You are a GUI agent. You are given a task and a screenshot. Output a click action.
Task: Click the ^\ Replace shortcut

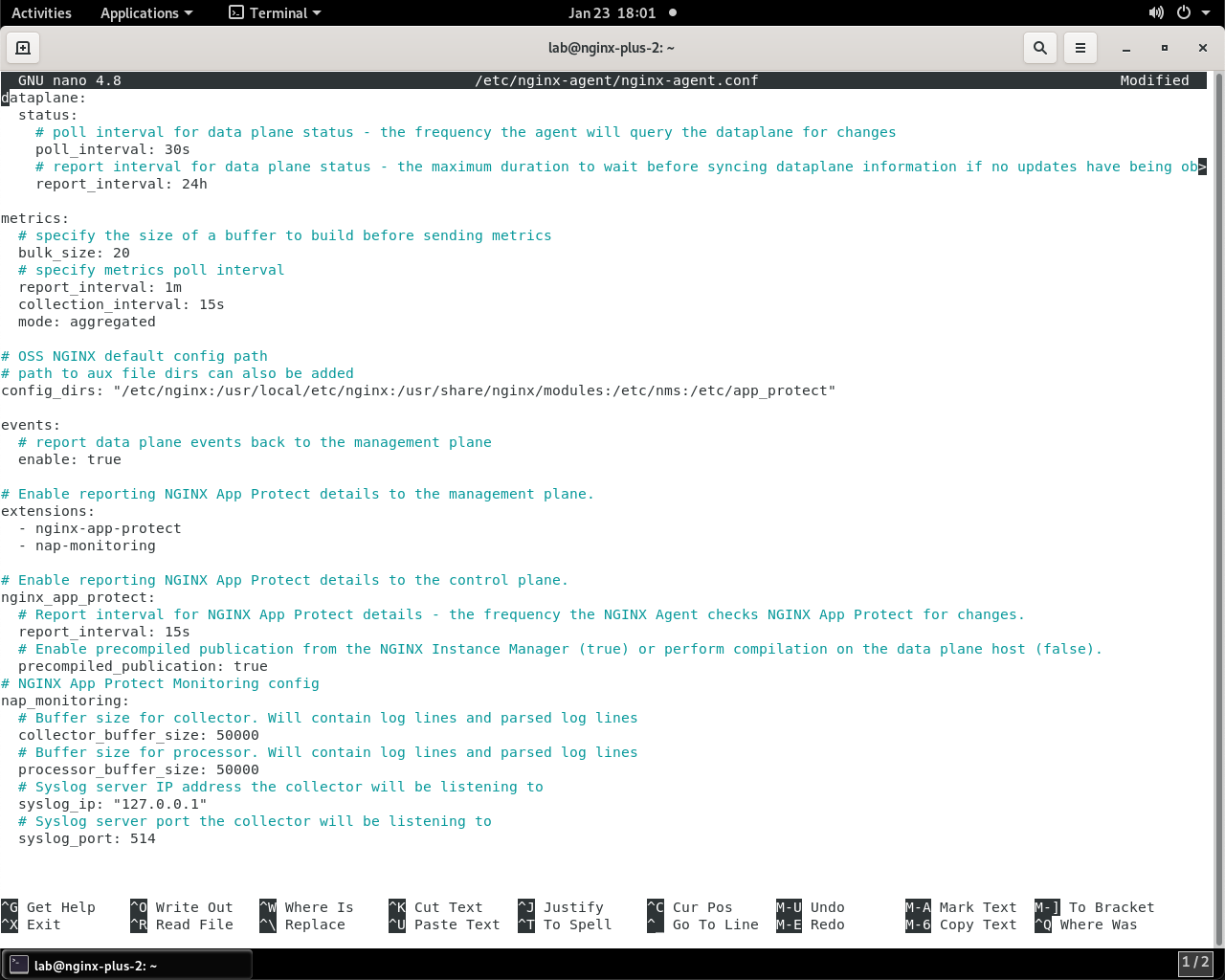pyautogui.click(x=302, y=924)
